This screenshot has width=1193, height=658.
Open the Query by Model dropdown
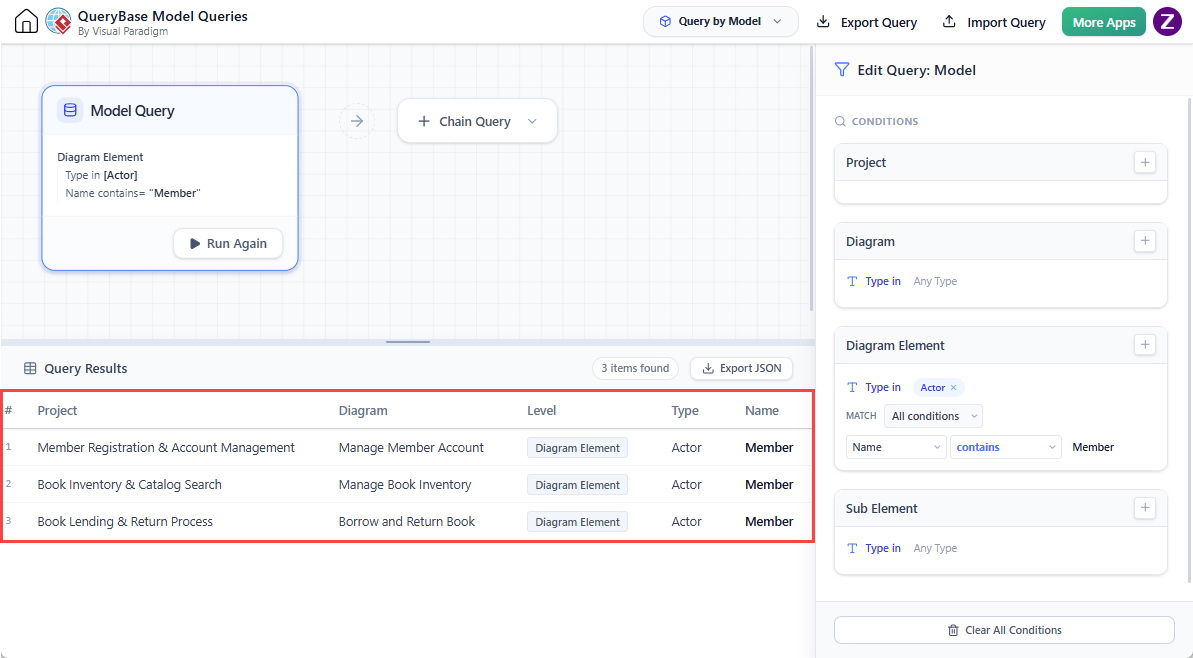(x=721, y=21)
